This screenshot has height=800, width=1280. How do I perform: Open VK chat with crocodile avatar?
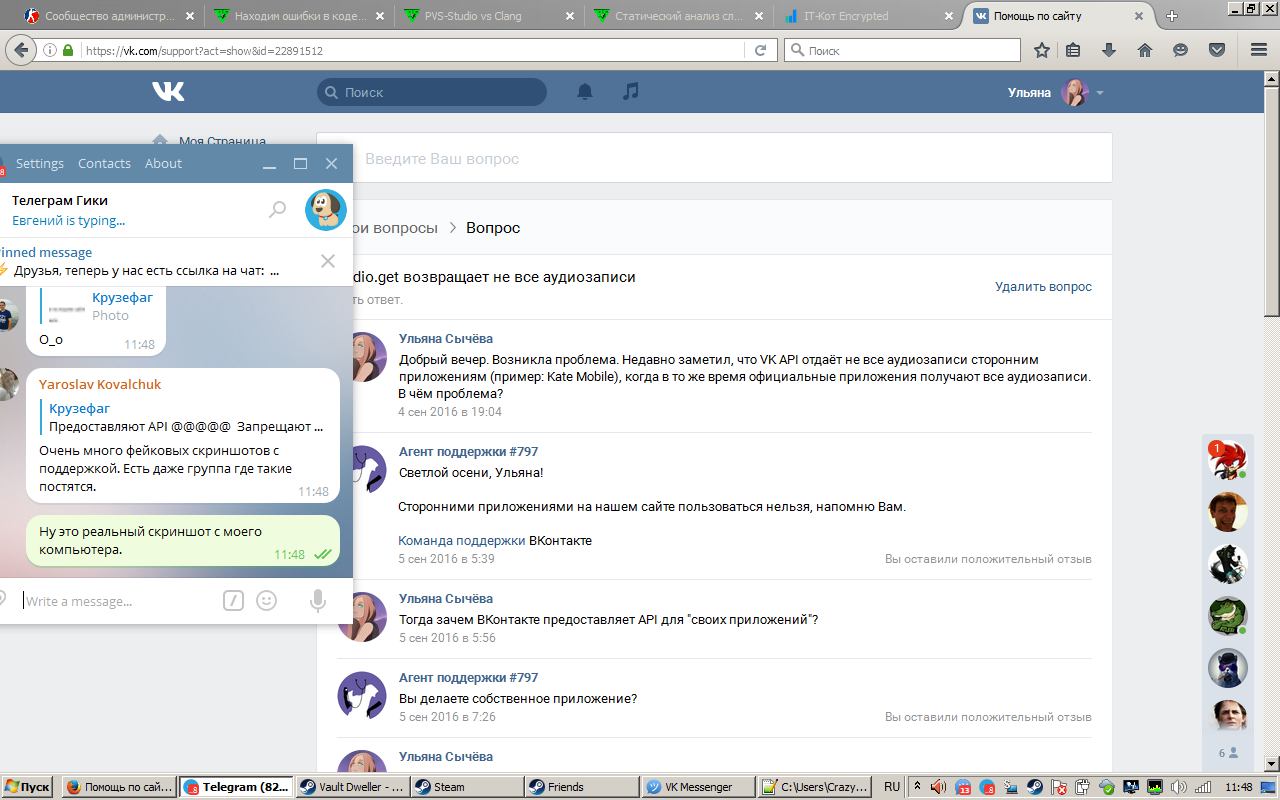pyautogui.click(x=1227, y=616)
